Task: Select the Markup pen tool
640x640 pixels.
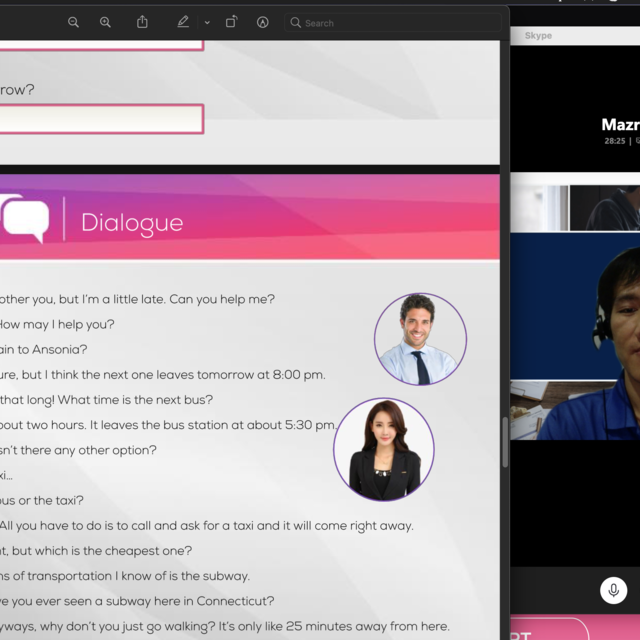Action: 183,22
